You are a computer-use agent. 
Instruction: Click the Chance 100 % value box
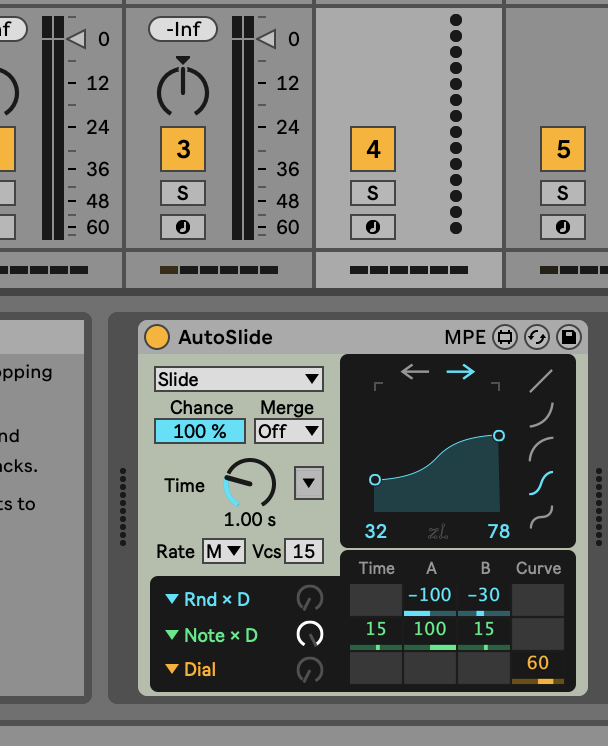pos(200,431)
